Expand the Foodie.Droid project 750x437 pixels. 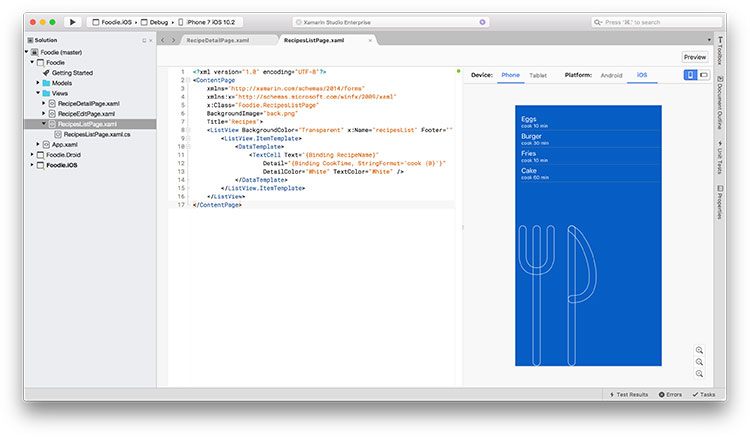(x=32, y=154)
